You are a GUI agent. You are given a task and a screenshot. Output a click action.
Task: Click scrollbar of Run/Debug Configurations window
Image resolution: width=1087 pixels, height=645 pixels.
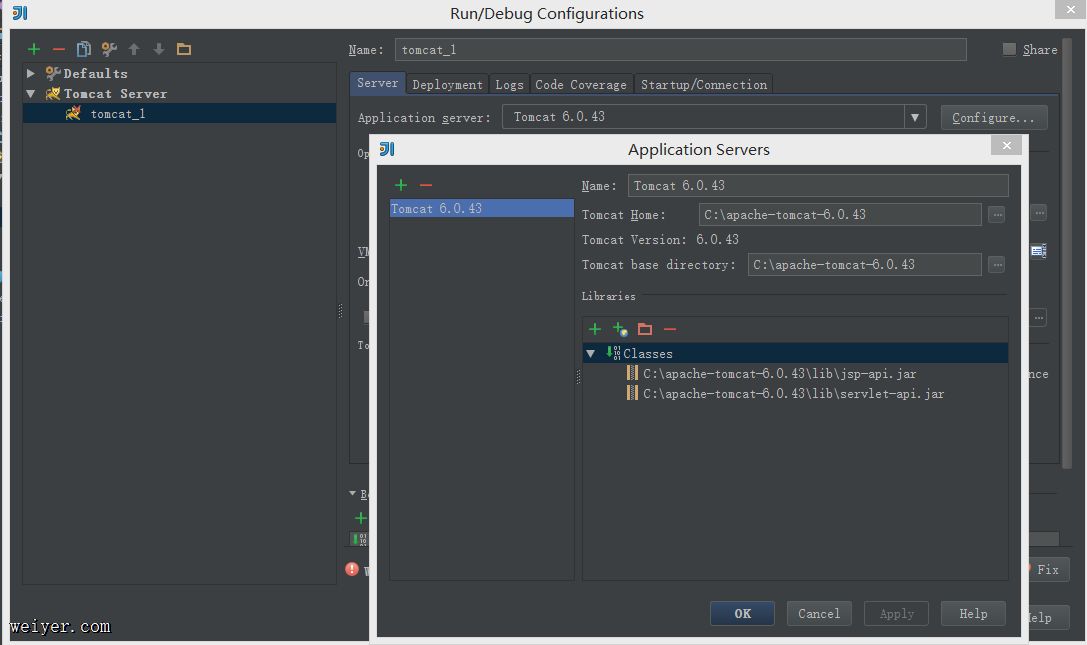pyautogui.click(x=1067, y=253)
